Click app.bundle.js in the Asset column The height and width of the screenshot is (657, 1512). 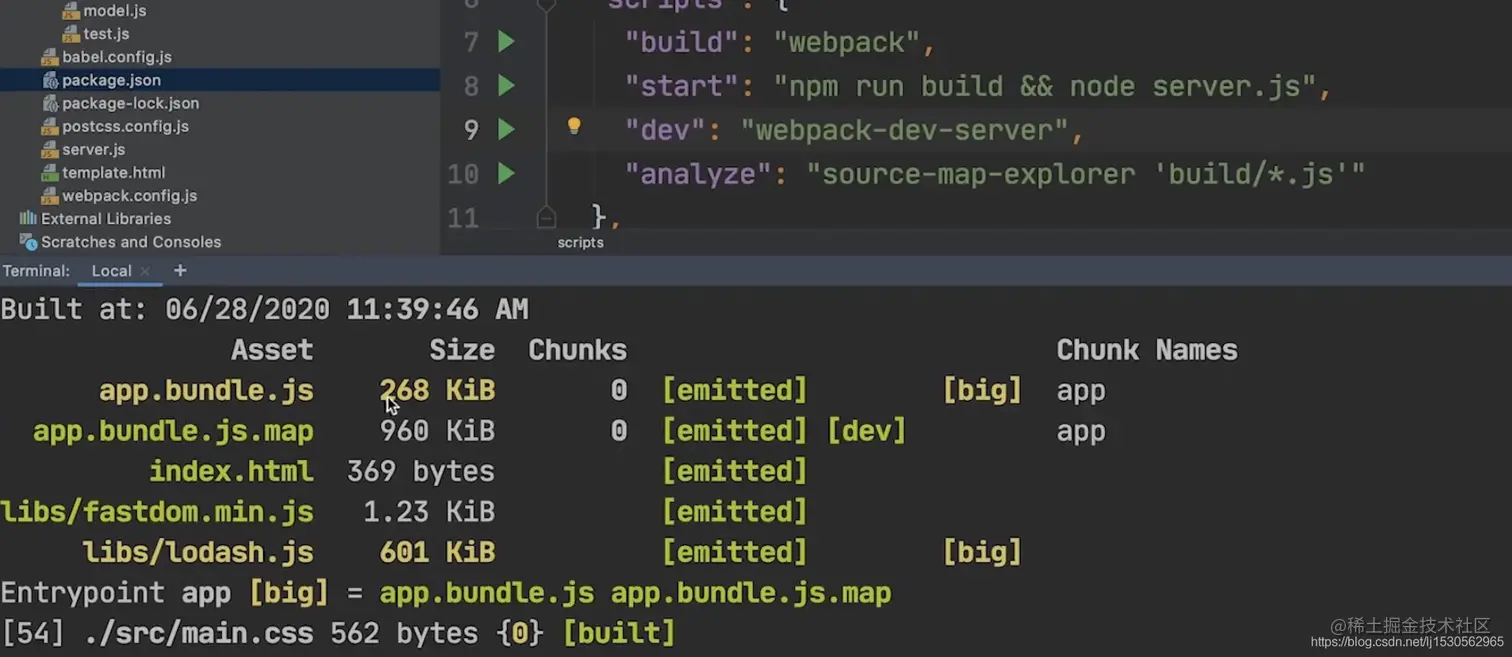point(206,391)
